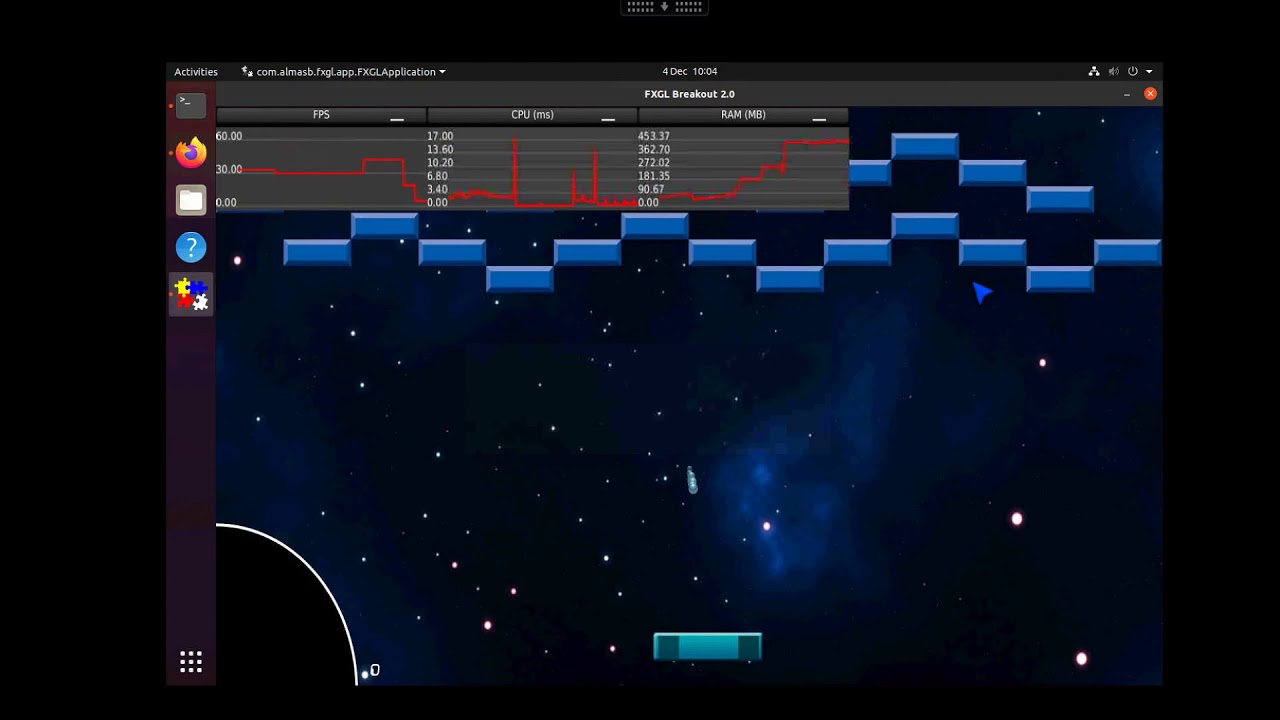Click the 6.80 CPU axis label
This screenshot has width=1280, height=720.
(x=438, y=176)
